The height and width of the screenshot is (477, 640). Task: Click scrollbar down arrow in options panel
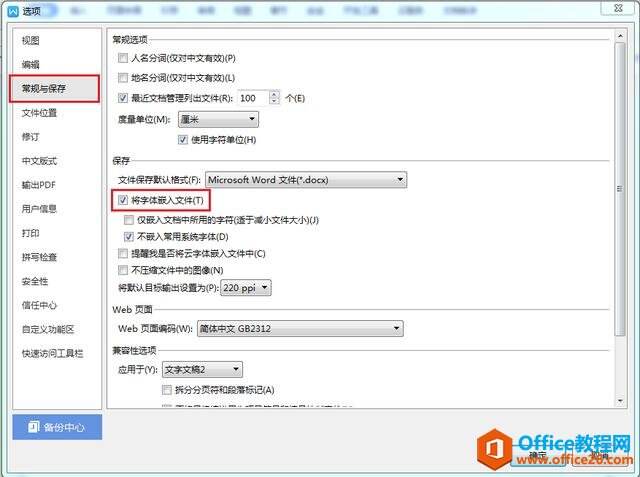620,401
